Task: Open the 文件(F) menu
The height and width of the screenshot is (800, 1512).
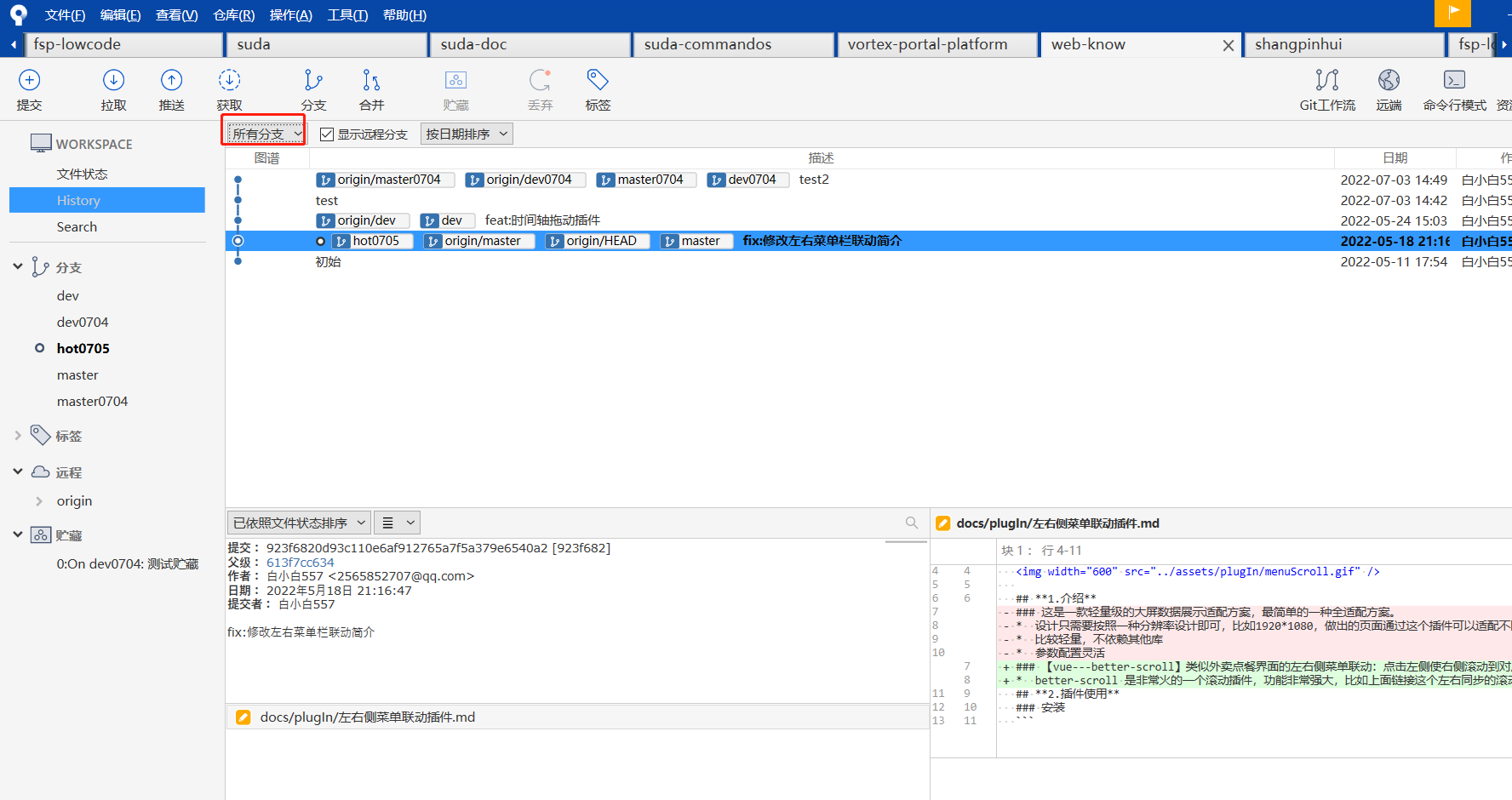Action: pyautogui.click(x=65, y=15)
